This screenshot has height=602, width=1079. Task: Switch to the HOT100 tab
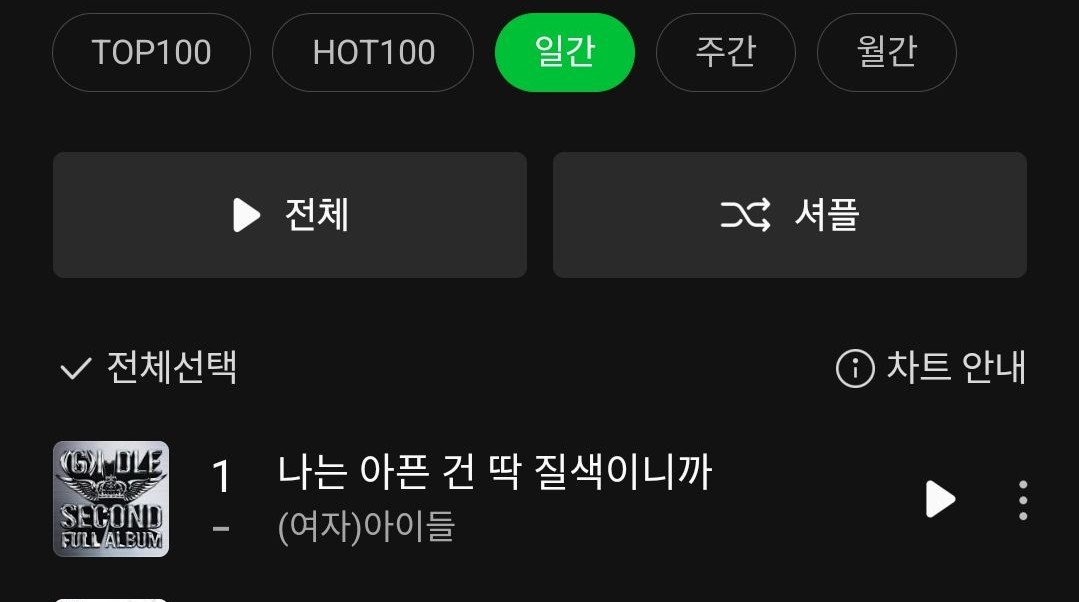tap(373, 52)
